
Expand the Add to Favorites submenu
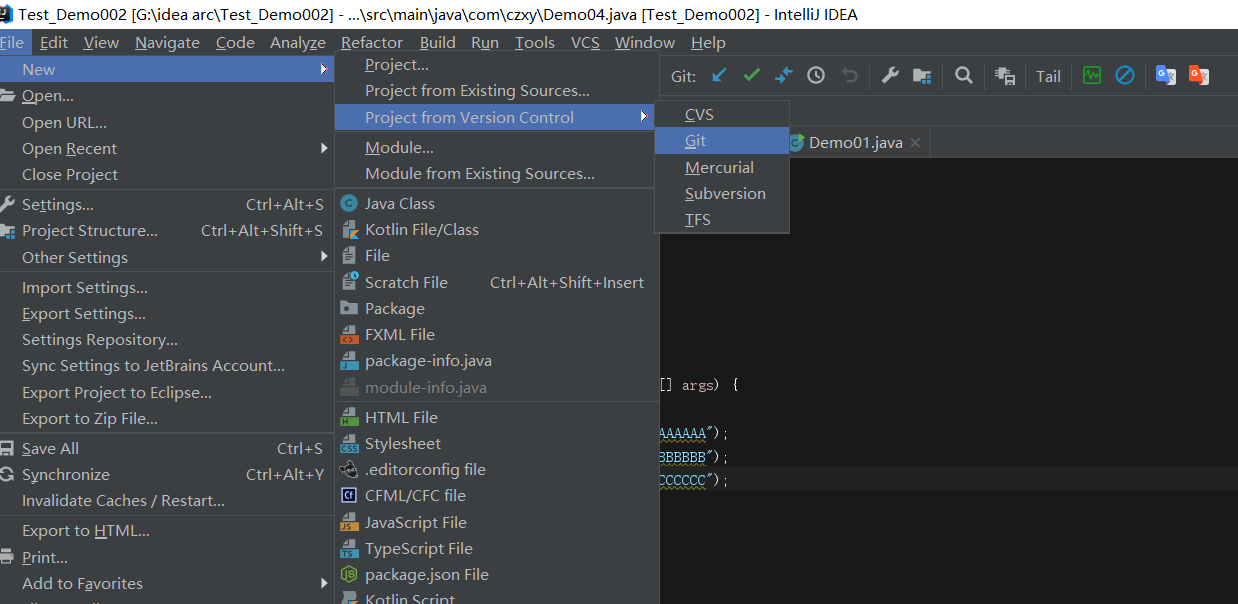click(166, 583)
